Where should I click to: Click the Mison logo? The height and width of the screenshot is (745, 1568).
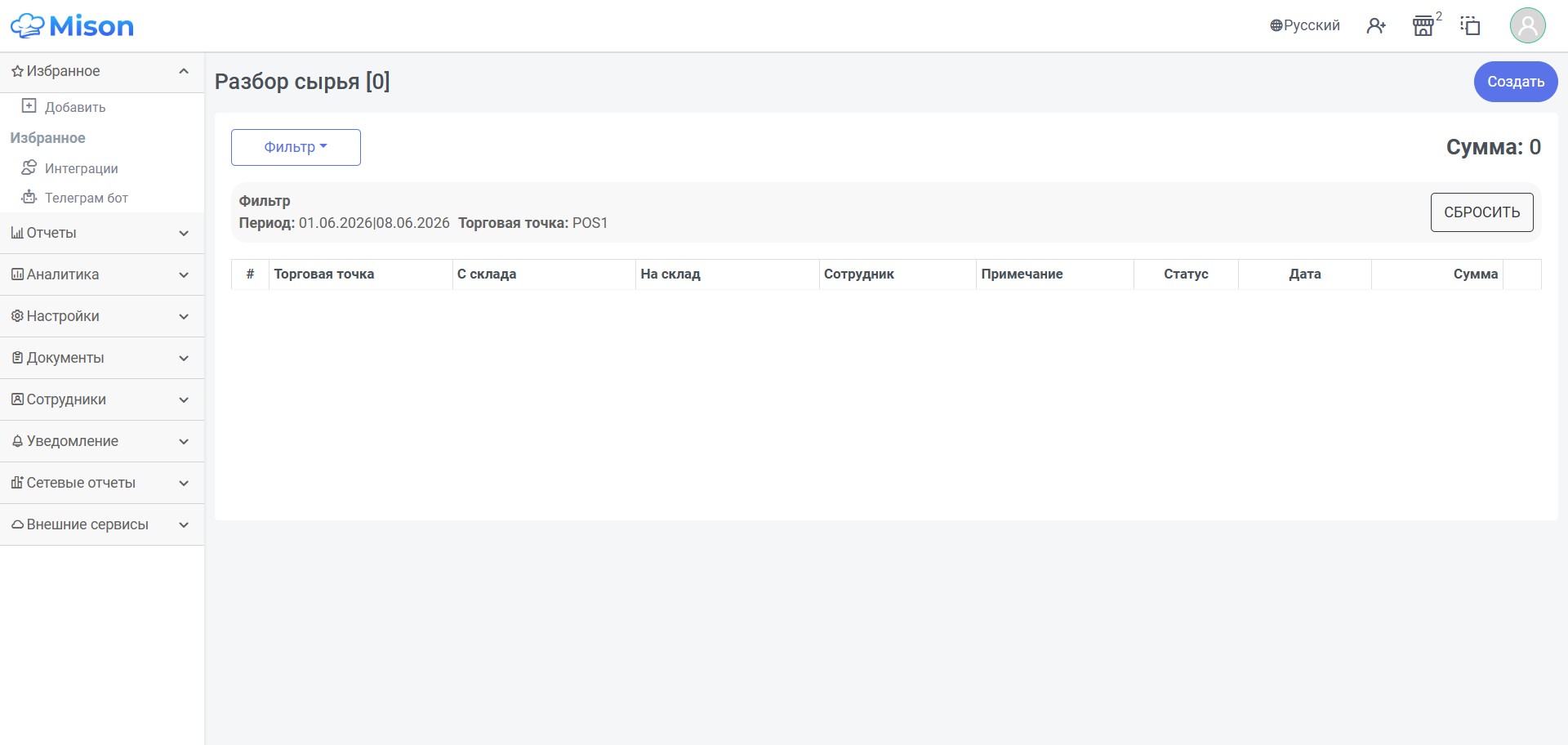pyautogui.click(x=72, y=26)
